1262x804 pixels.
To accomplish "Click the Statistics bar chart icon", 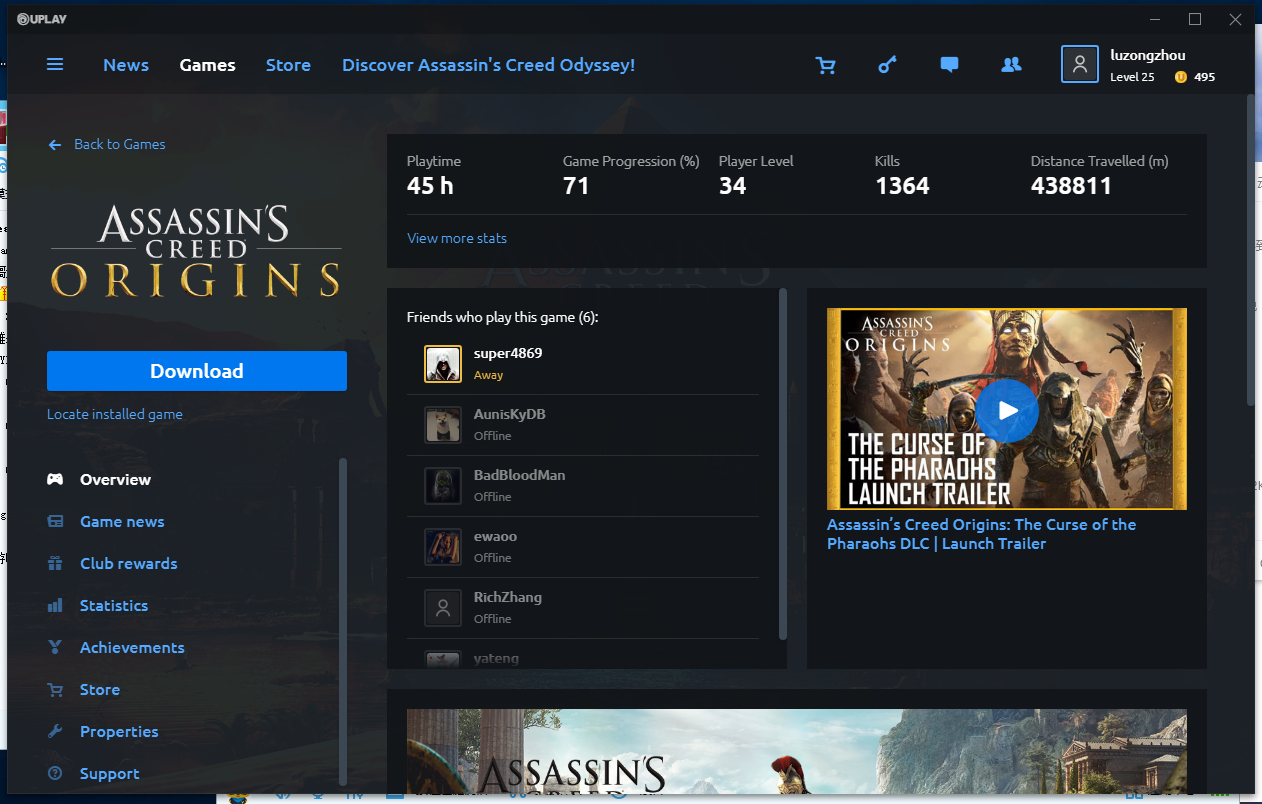I will [x=56, y=605].
